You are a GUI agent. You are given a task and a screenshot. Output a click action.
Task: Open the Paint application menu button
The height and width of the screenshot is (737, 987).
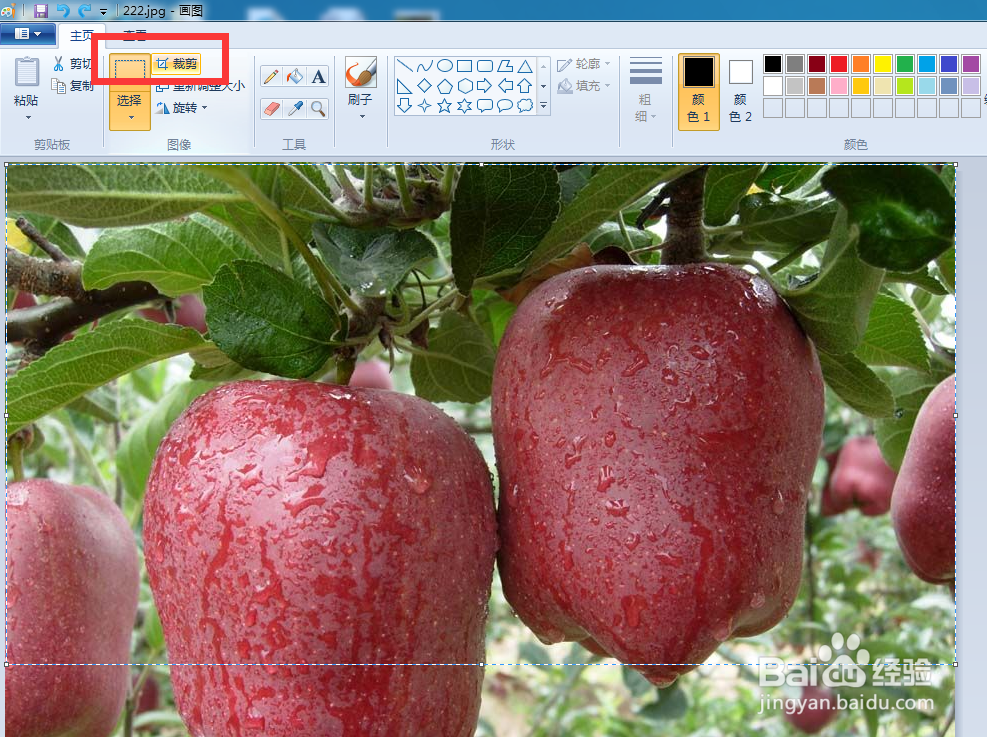coord(28,34)
